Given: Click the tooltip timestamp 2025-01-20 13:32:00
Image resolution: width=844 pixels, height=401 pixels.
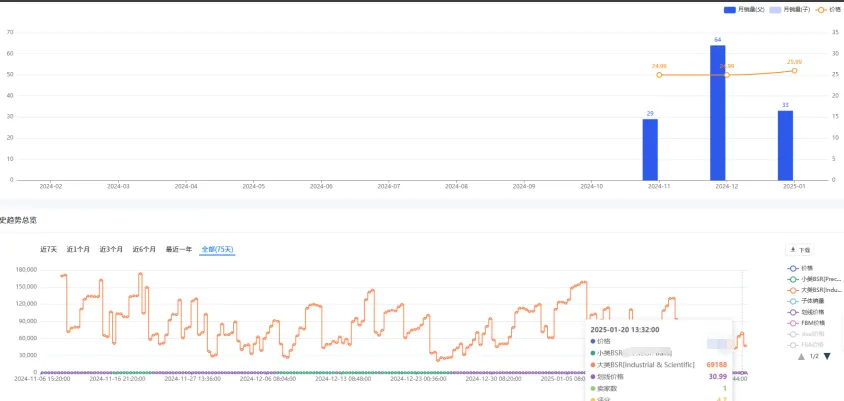Looking at the screenshot, I should pos(625,330).
